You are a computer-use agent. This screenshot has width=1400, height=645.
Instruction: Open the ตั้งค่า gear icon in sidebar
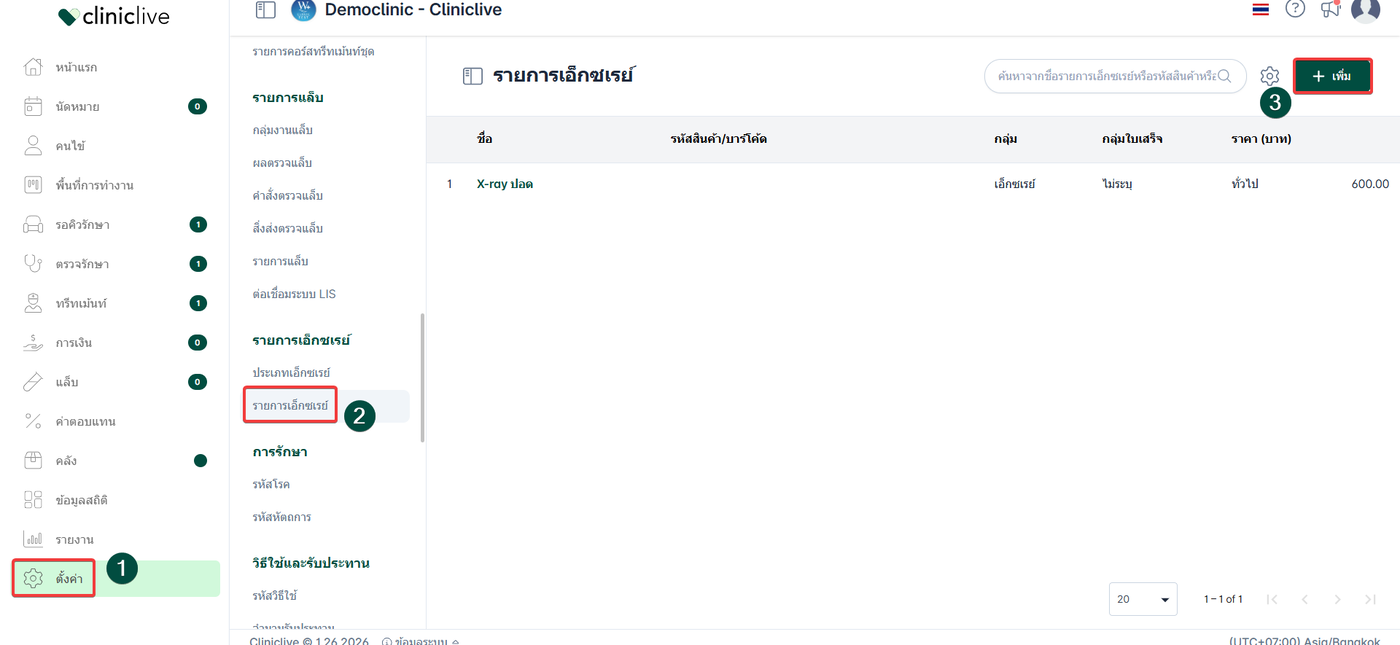[33, 578]
